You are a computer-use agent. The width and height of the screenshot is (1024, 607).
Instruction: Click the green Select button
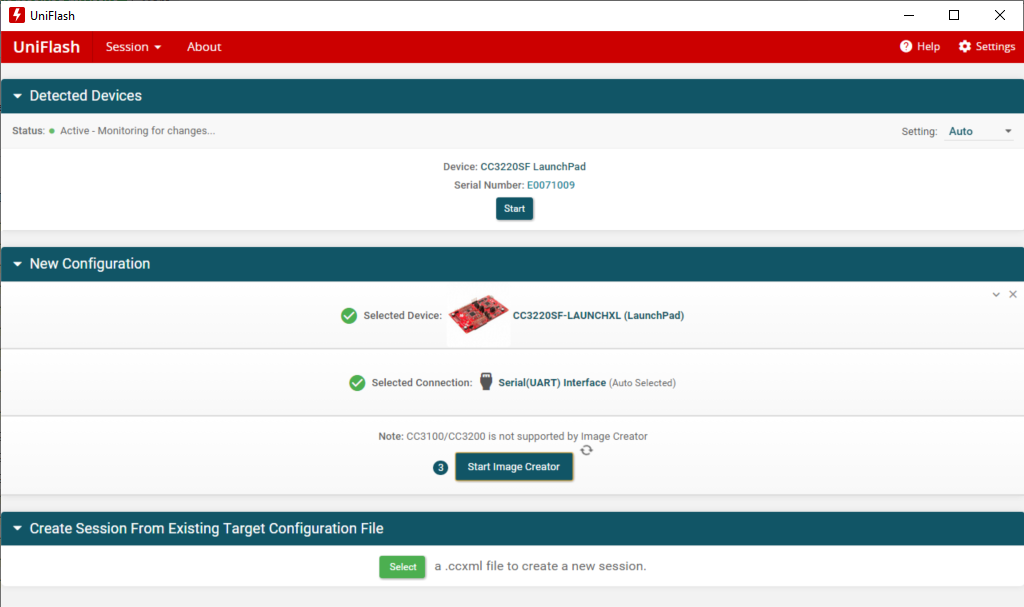pos(402,567)
